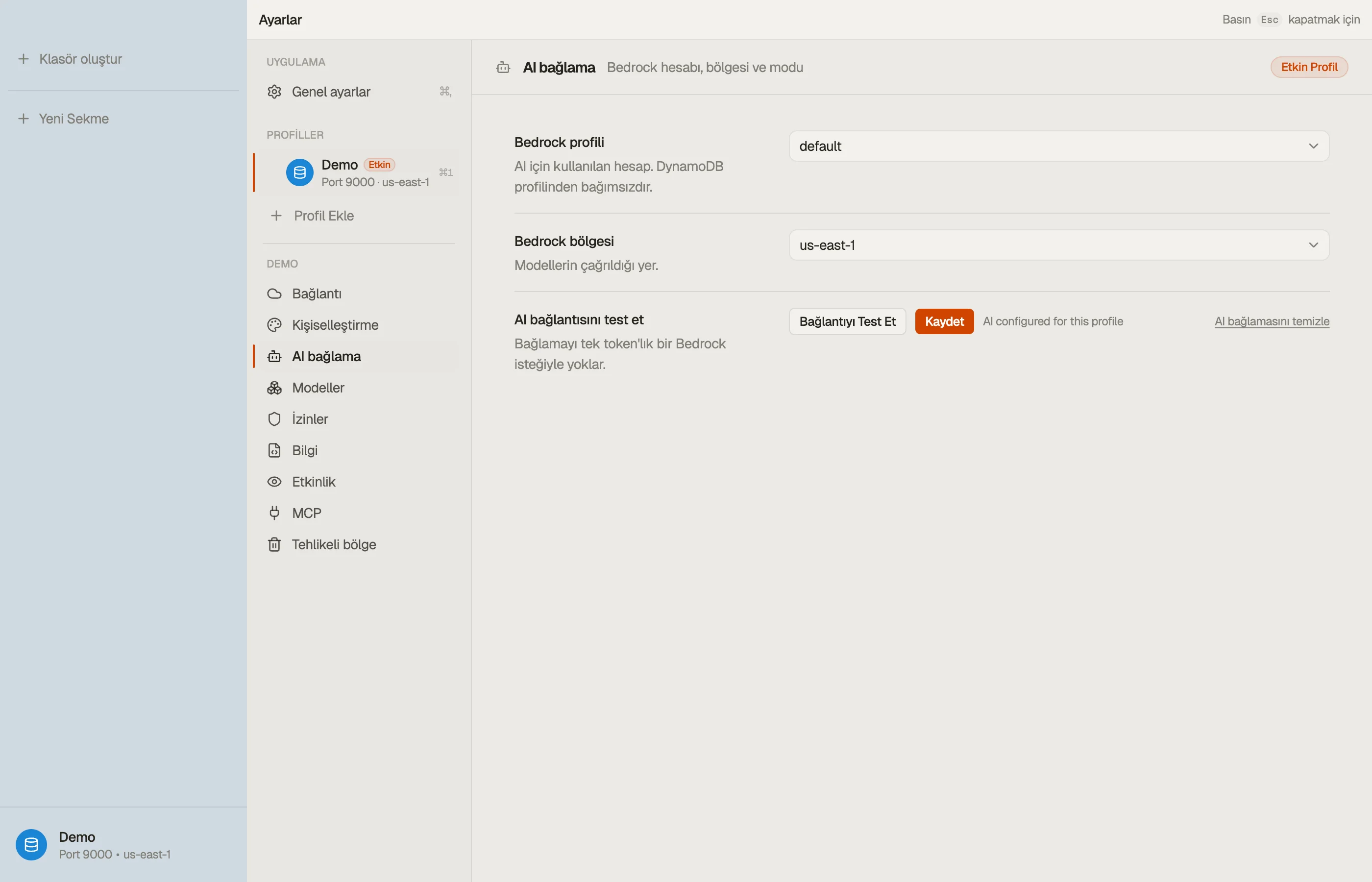The width and height of the screenshot is (1372, 882).
Task: Click the cloud icon next to Bağlantı
Action: click(274, 294)
